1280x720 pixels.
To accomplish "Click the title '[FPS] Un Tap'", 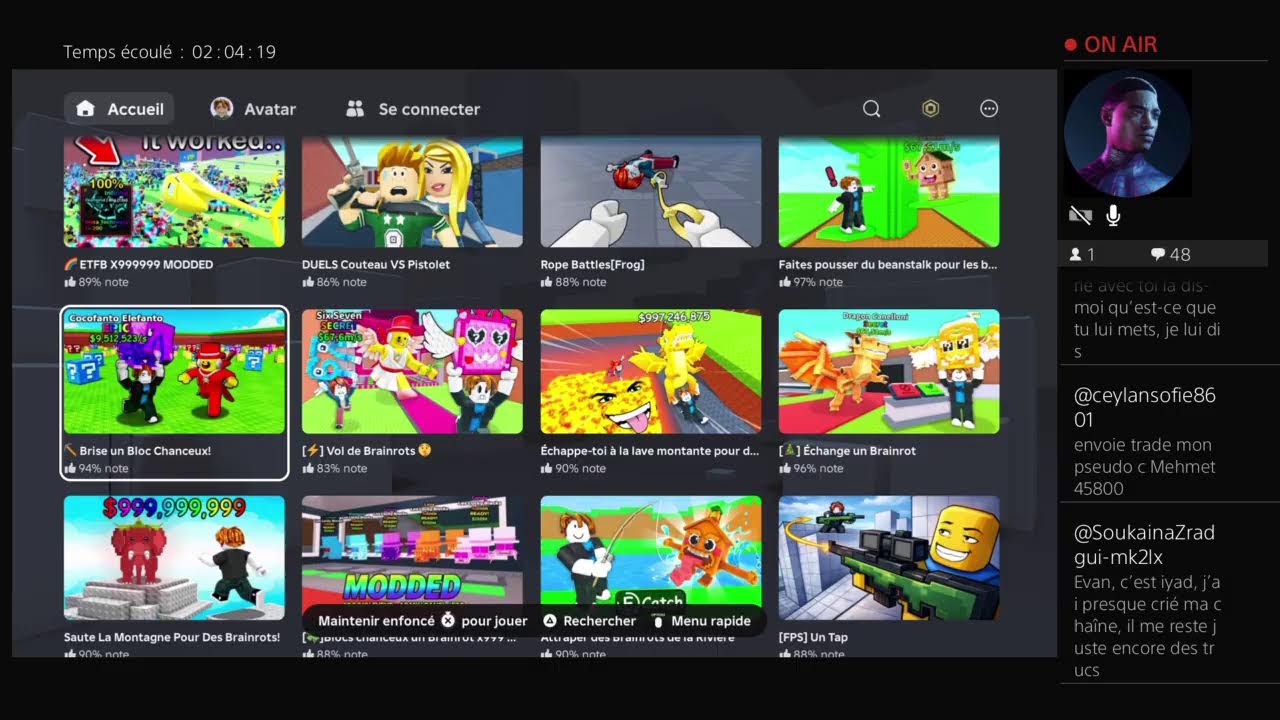I will [x=814, y=637].
